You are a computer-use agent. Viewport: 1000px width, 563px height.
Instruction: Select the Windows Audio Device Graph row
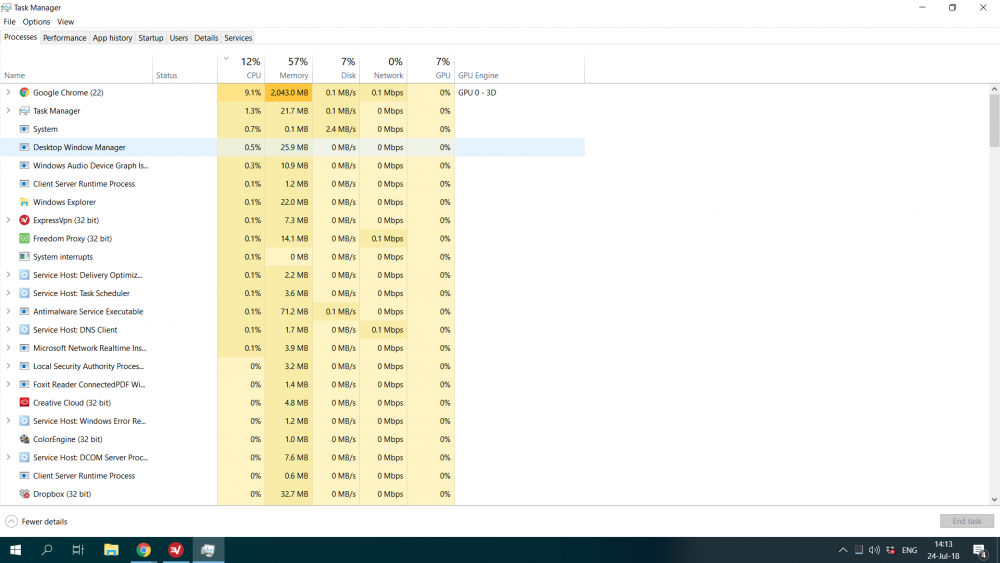(292, 166)
